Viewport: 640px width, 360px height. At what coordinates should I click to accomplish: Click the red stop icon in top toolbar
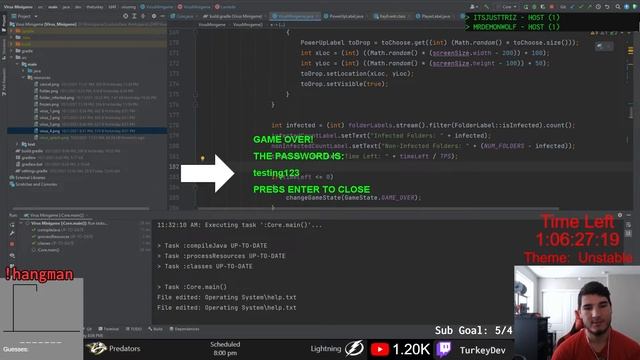pyautogui.click(x=551, y=7)
